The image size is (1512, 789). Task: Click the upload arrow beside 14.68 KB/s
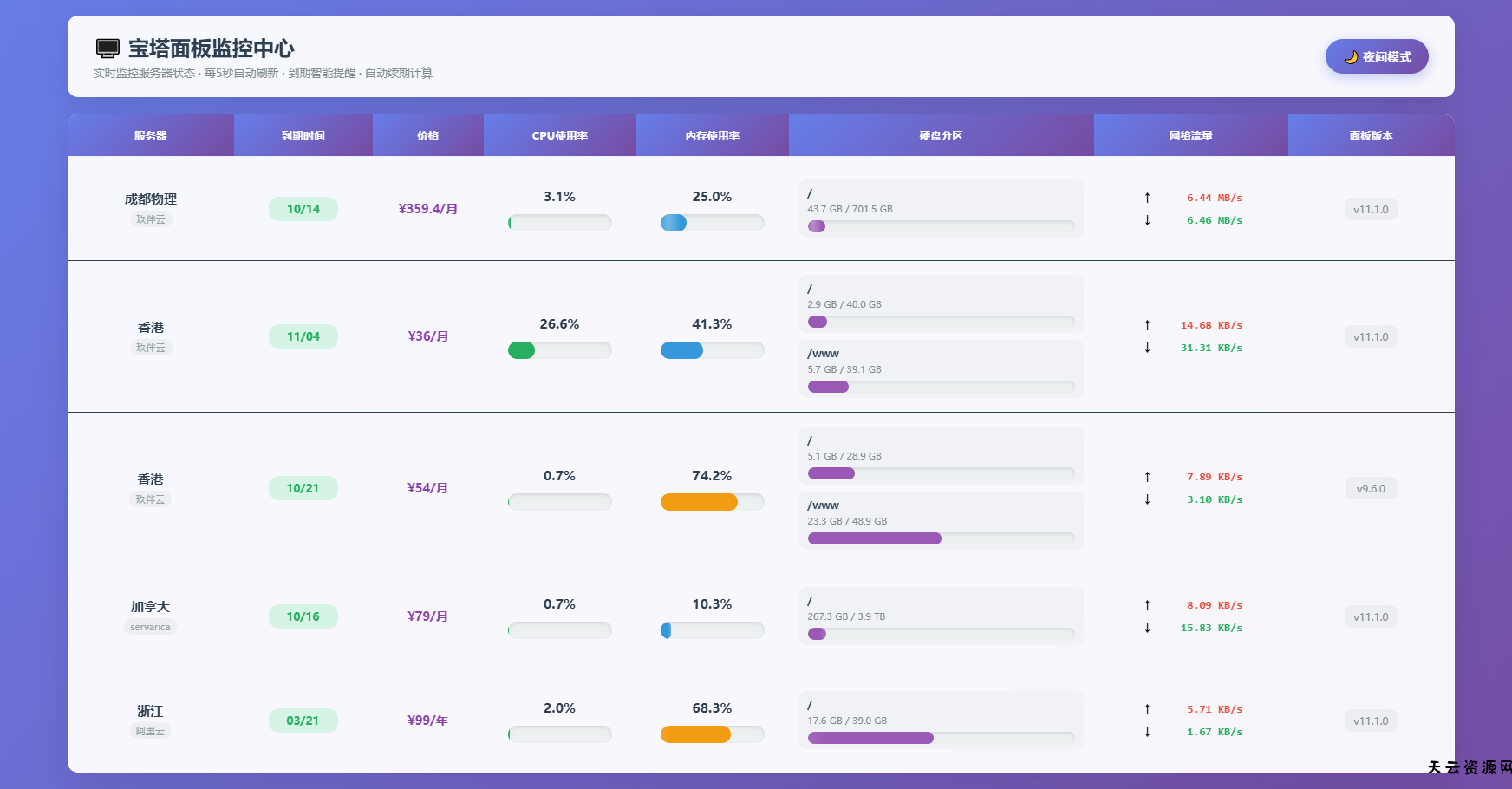[x=1147, y=325]
